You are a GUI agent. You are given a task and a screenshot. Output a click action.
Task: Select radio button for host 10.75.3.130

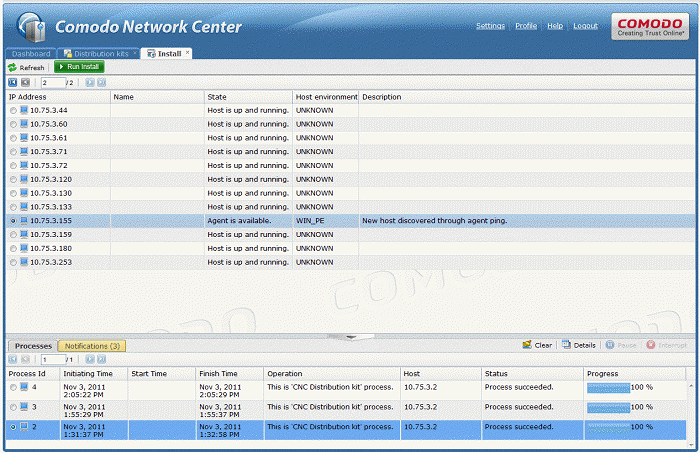click(13, 194)
